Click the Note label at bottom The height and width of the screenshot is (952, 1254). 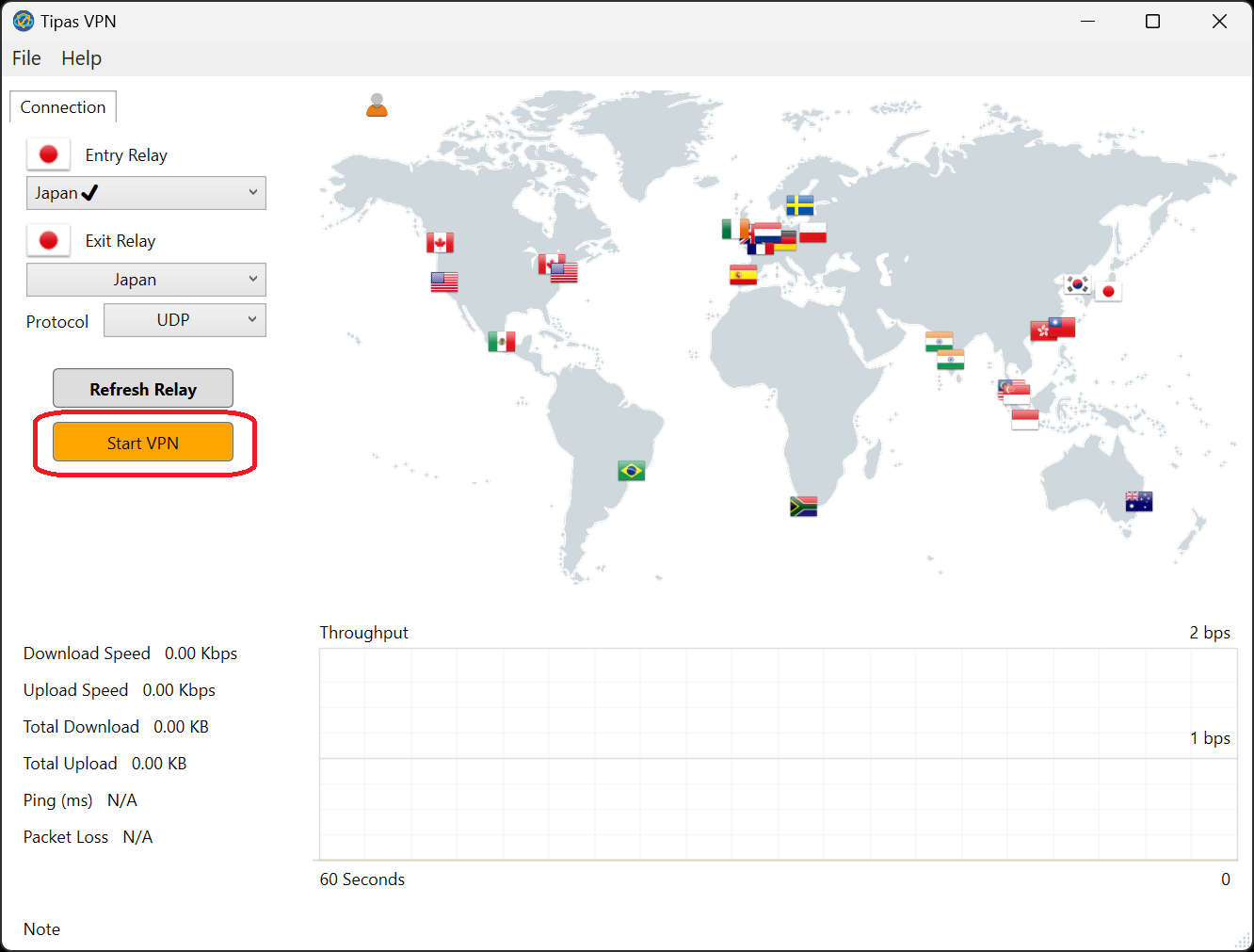41,929
